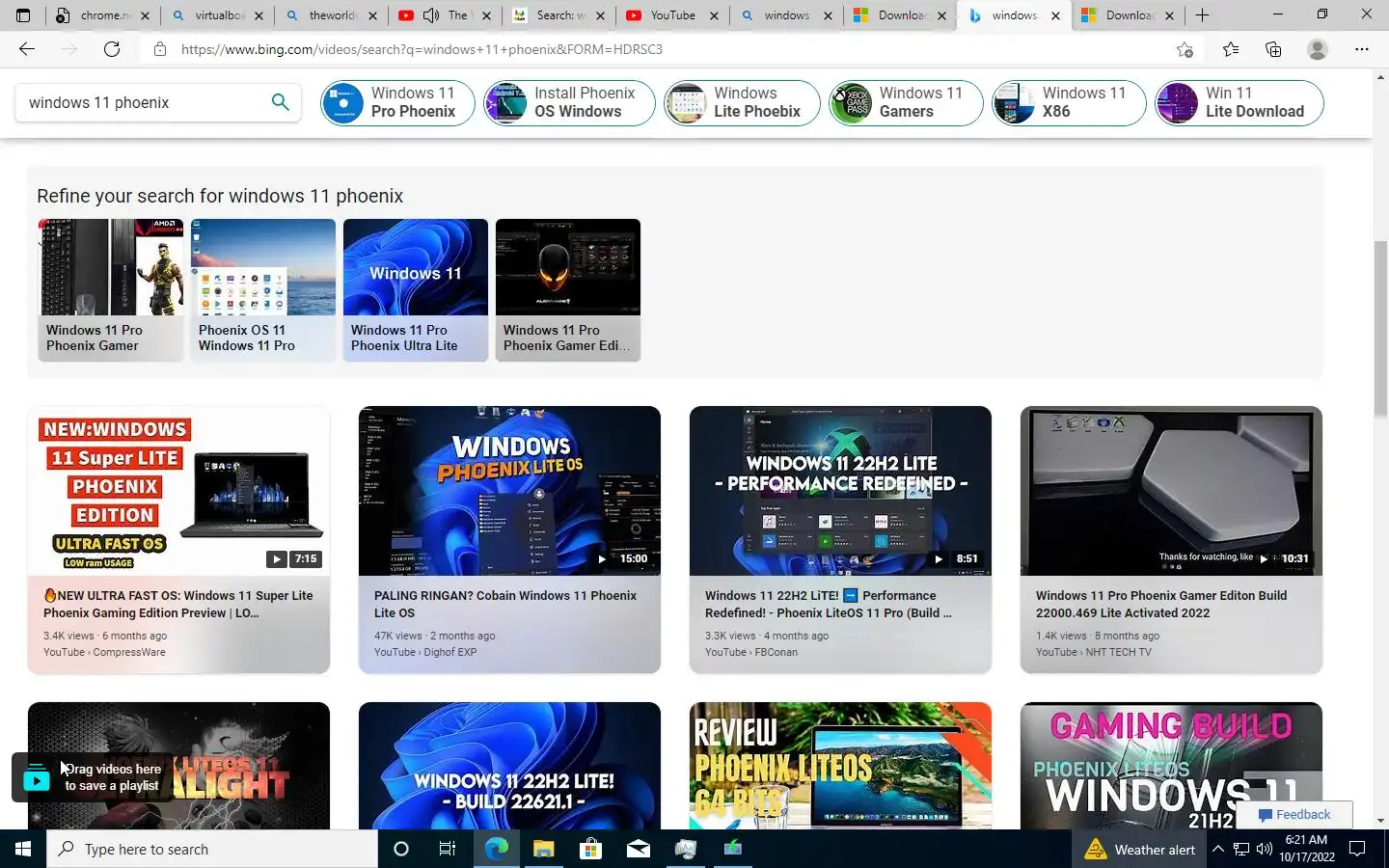The height and width of the screenshot is (868, 1389).
Task: Click the site info lock icon
Action: pos(160,49)
